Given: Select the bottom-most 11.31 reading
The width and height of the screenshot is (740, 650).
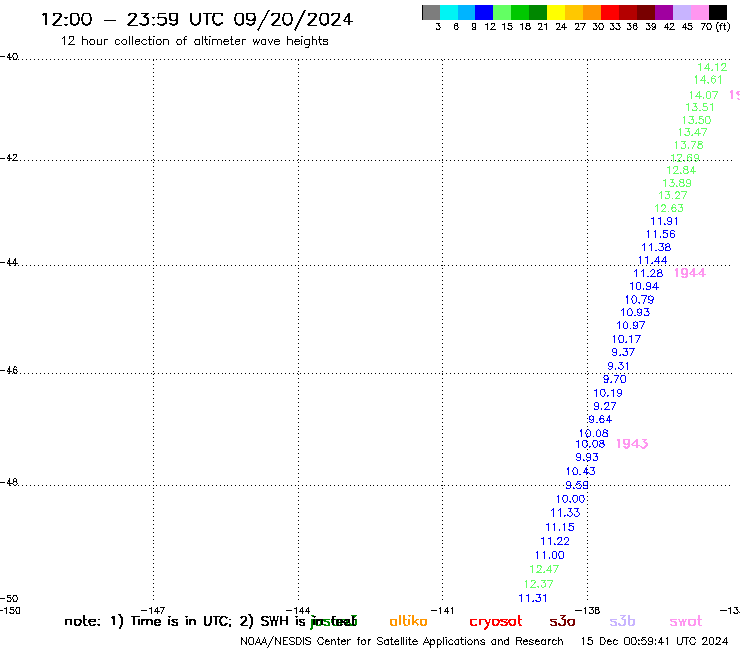Looking at the screenshot, I should [533, 598].
